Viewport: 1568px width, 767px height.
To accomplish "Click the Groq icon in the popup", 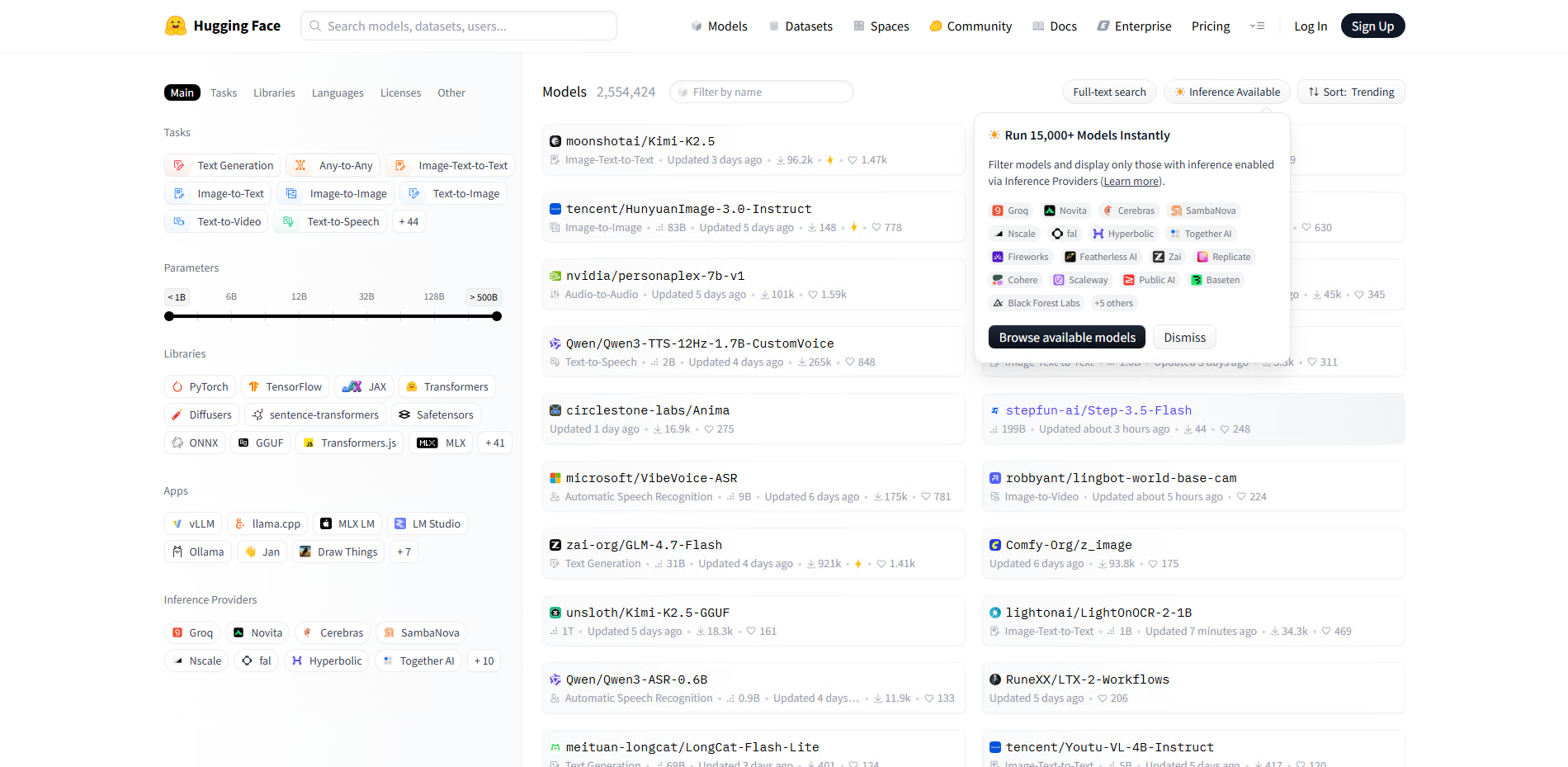I will pos(998,211).
